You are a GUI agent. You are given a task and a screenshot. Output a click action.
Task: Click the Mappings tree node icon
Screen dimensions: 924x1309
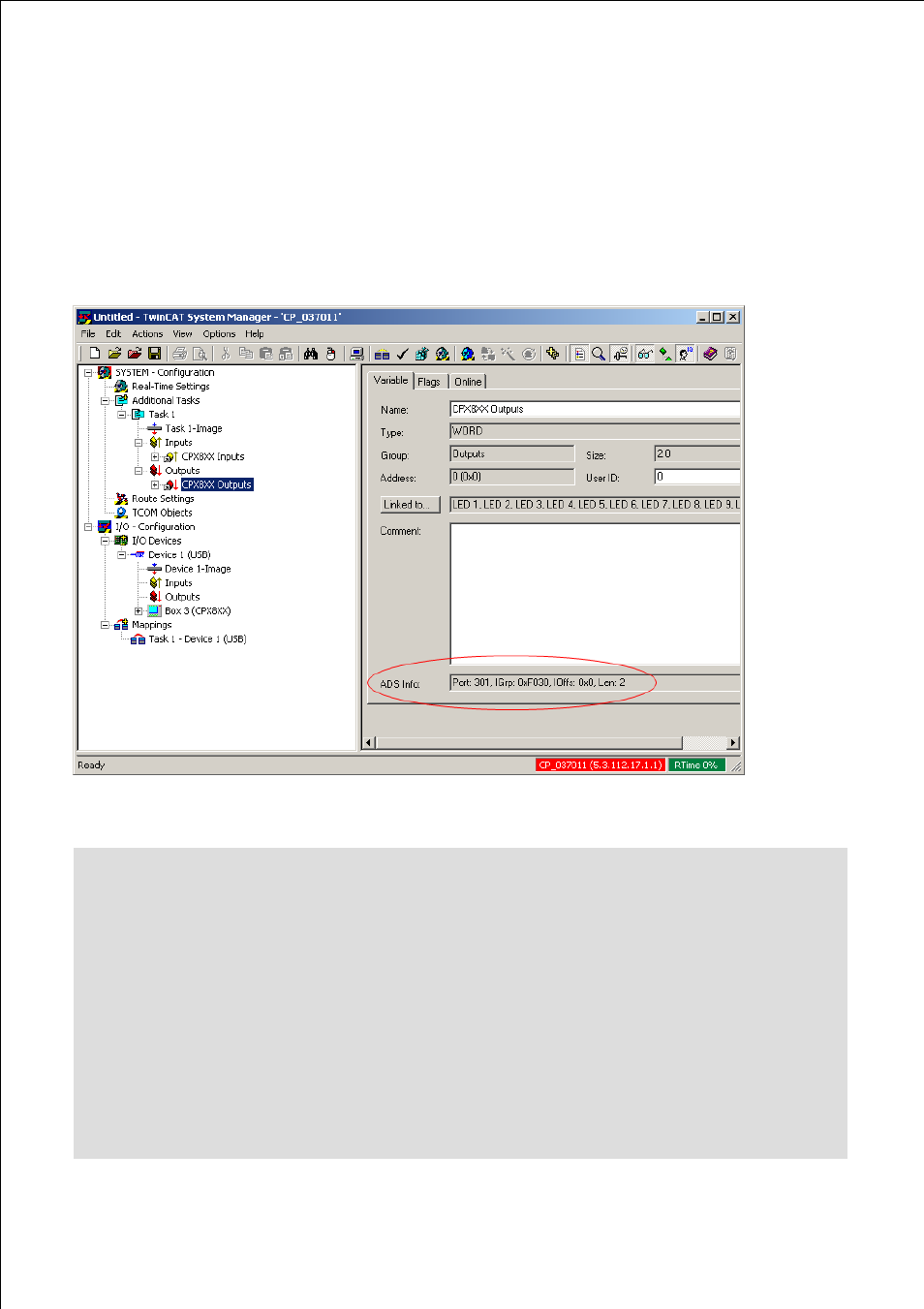click(121, 625)
